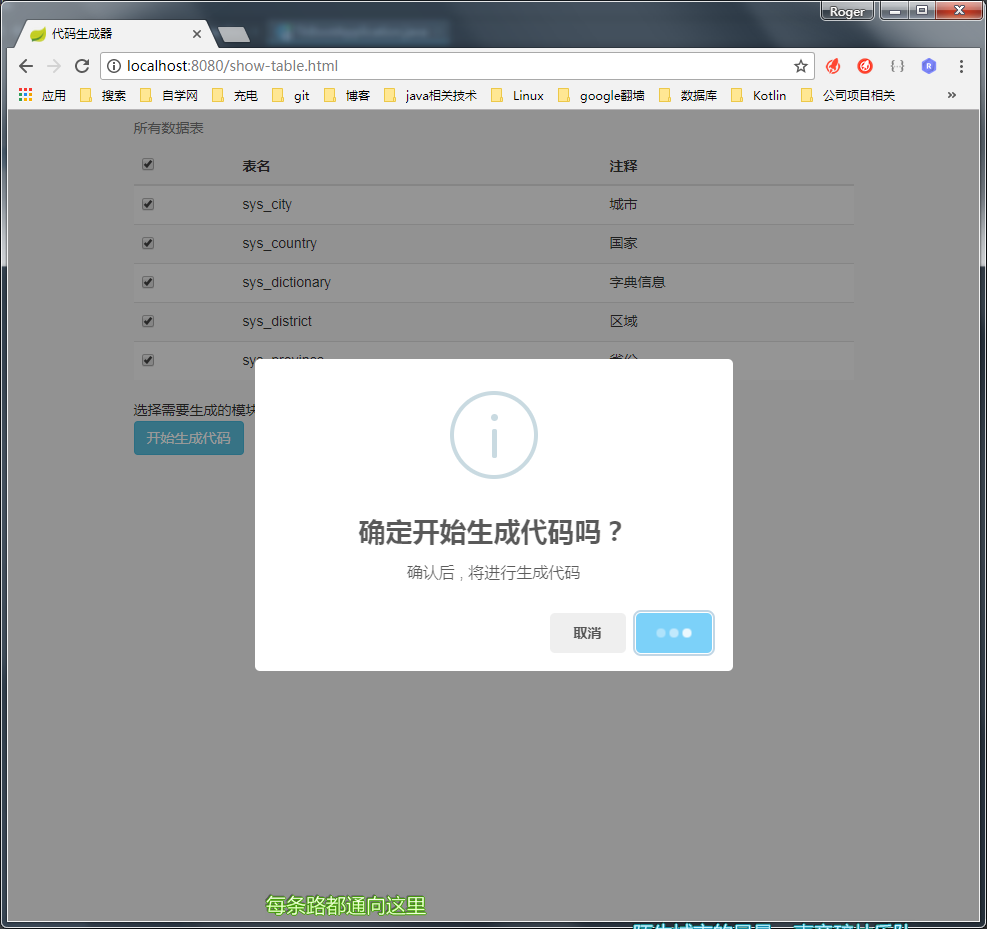Click the address bar URL field
The width and height of the screenshot is (987, 929).
456,66
